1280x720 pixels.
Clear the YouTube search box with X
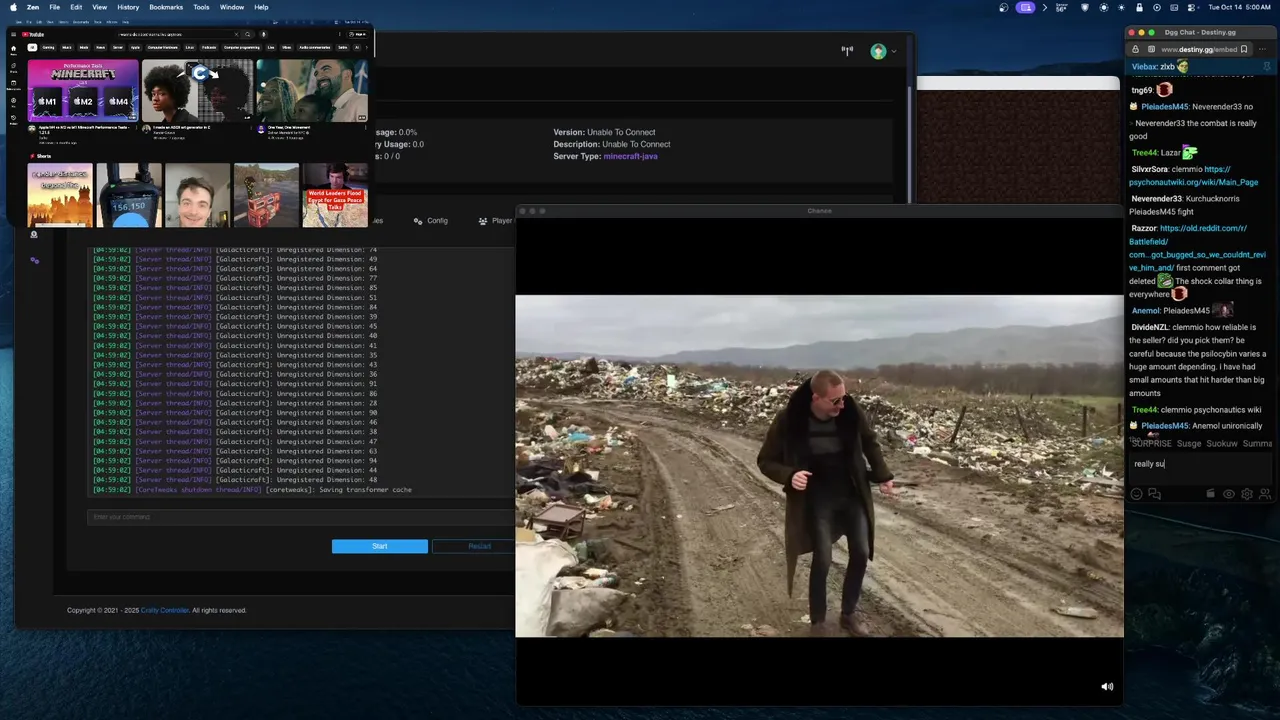pos(237,34)
